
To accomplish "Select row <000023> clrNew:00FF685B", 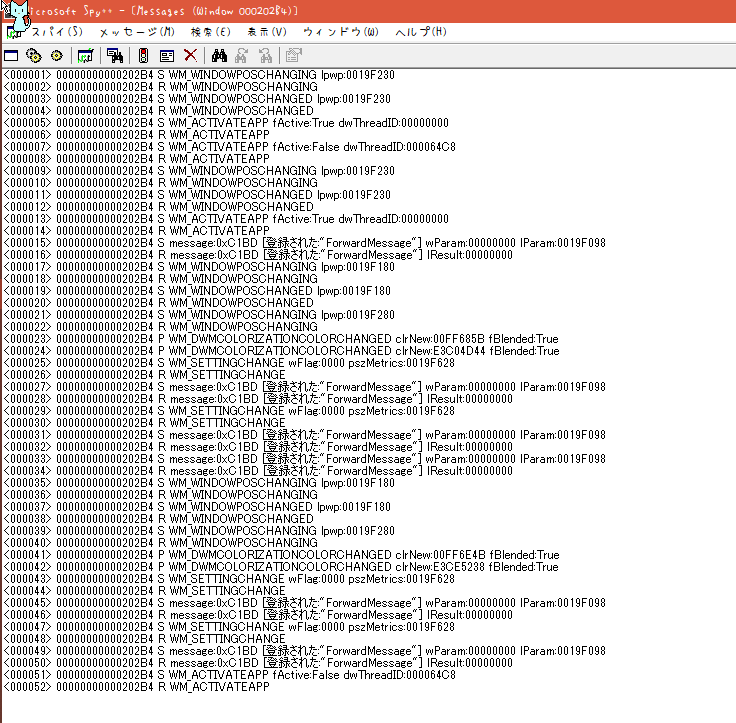I will pos(281,339).
